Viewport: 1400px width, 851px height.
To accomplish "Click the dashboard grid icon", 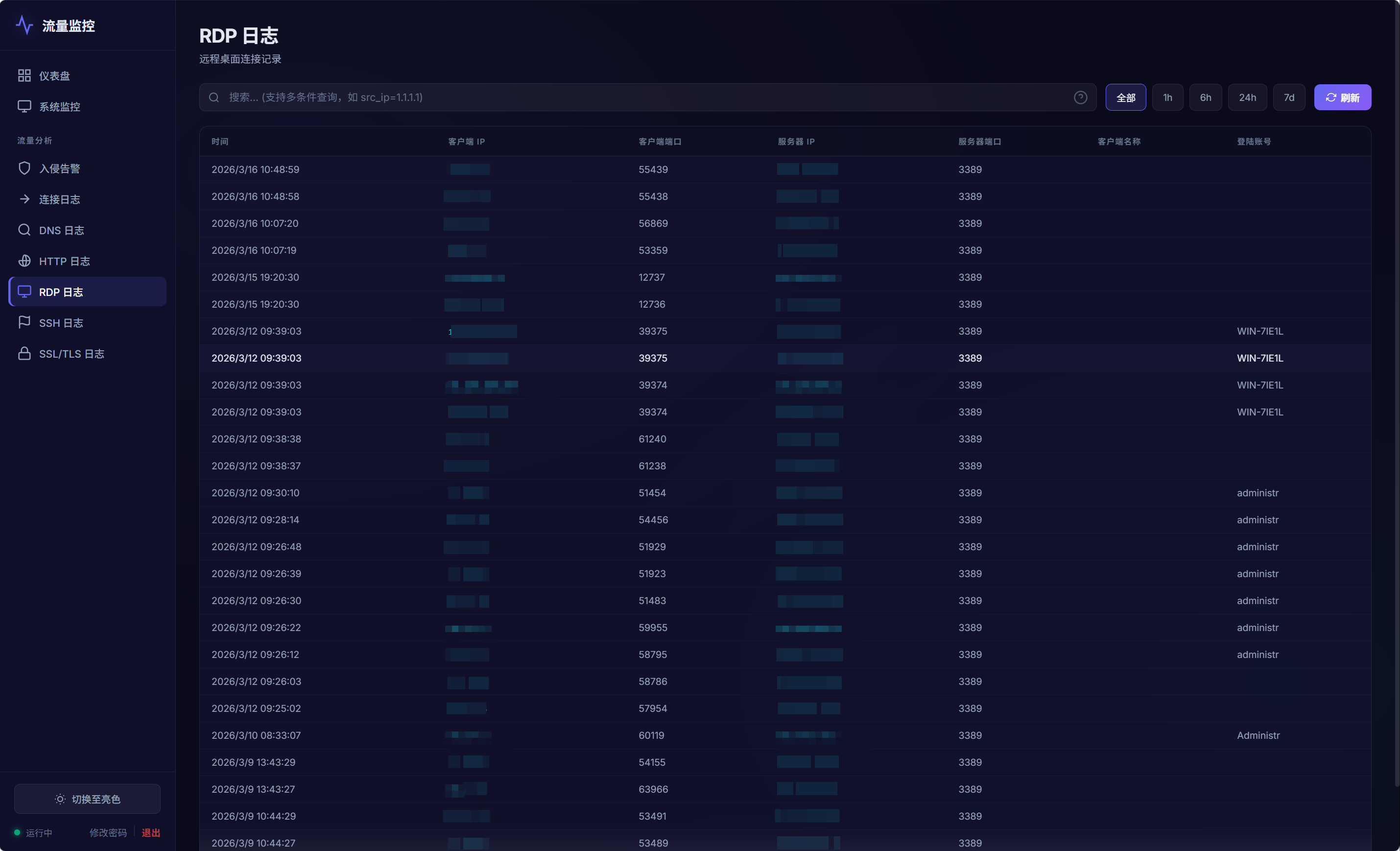I will click(x=24, y=75).
